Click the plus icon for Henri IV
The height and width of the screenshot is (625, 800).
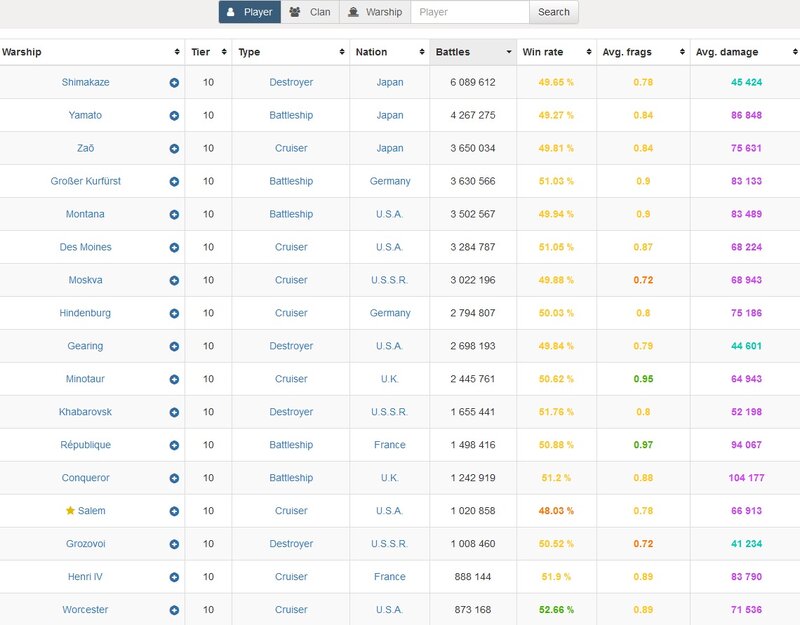click(174, 577)
